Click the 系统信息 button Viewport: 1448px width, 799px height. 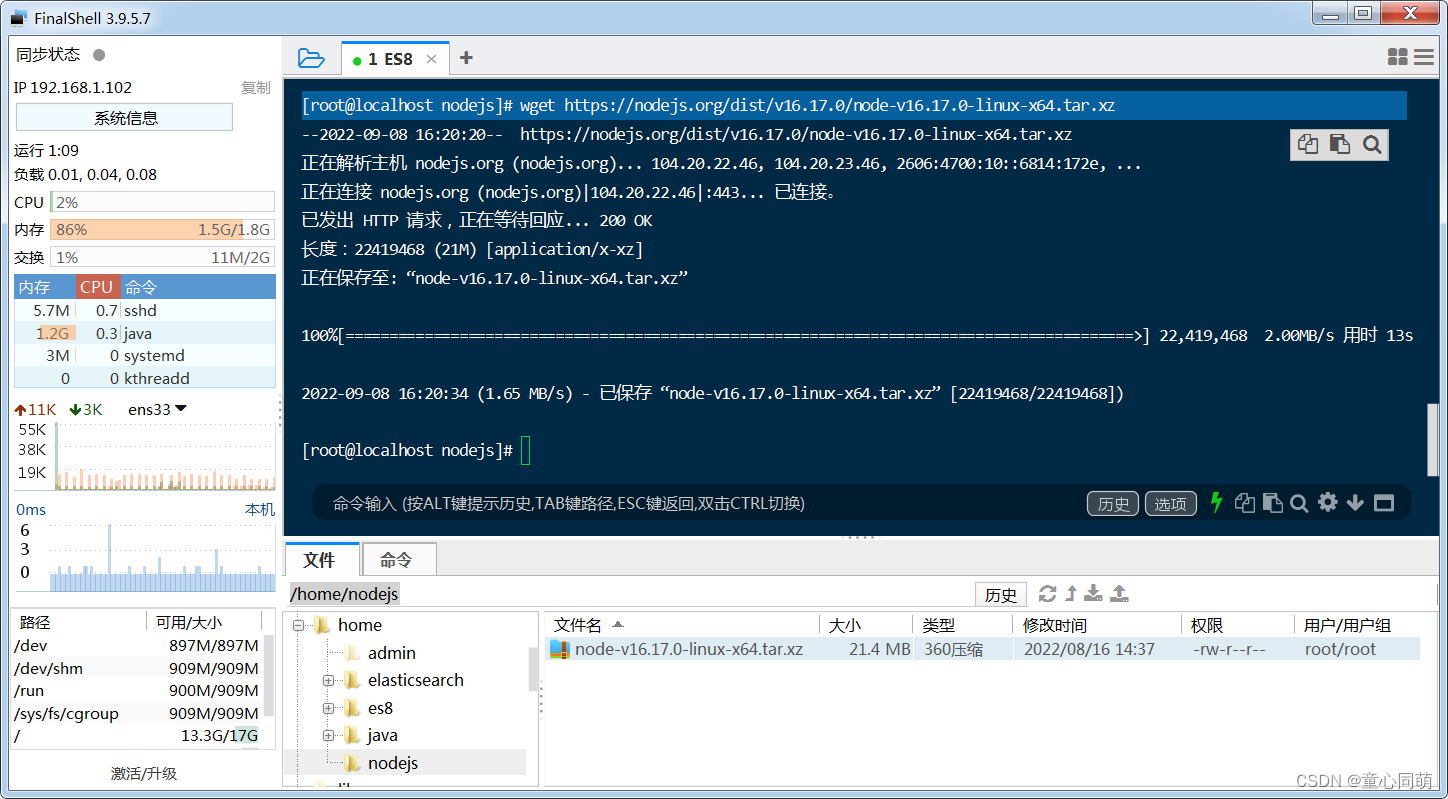tap(123, 117)
